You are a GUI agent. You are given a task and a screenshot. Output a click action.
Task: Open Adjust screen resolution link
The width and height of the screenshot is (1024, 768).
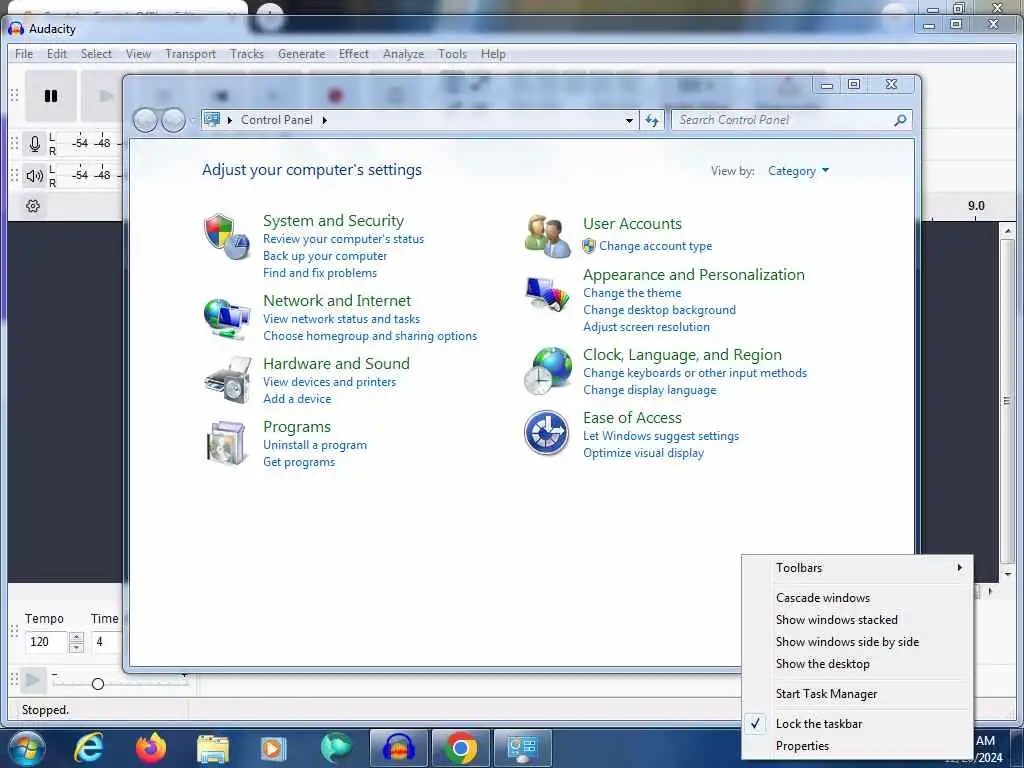(647, 327)
